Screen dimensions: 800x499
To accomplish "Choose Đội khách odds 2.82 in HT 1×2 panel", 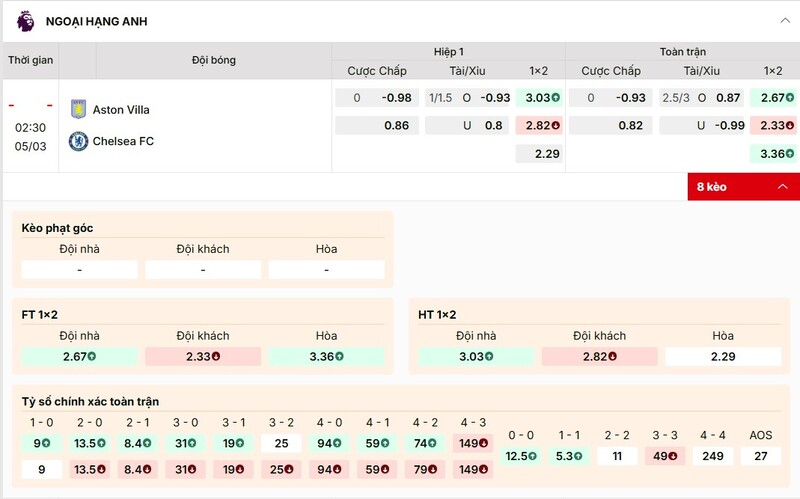I will tap(600, 356).
